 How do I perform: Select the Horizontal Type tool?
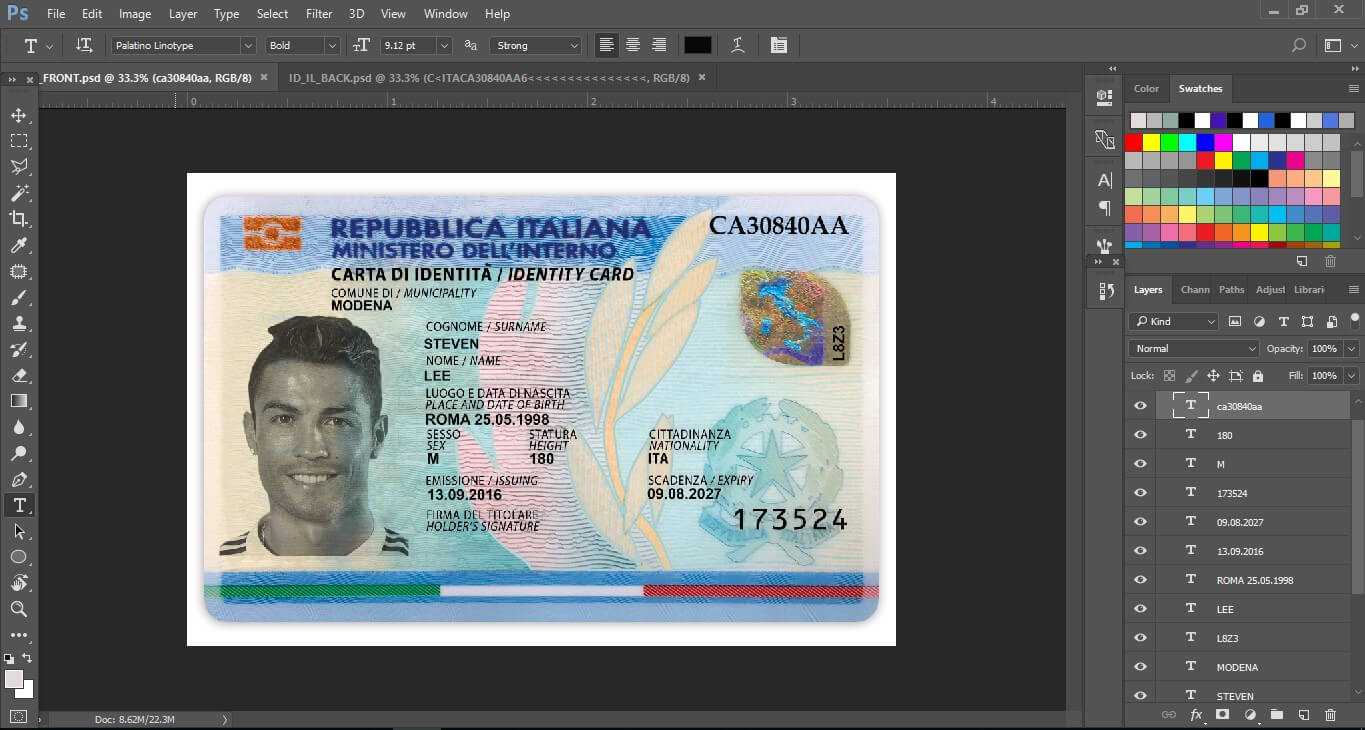click(x=19, y=505)
